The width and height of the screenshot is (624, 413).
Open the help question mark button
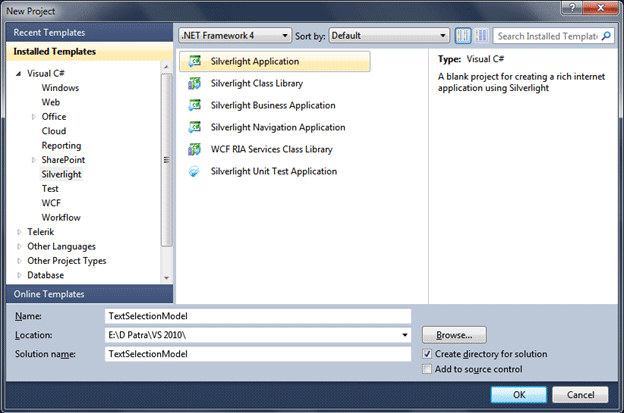[x=572, y=8]
